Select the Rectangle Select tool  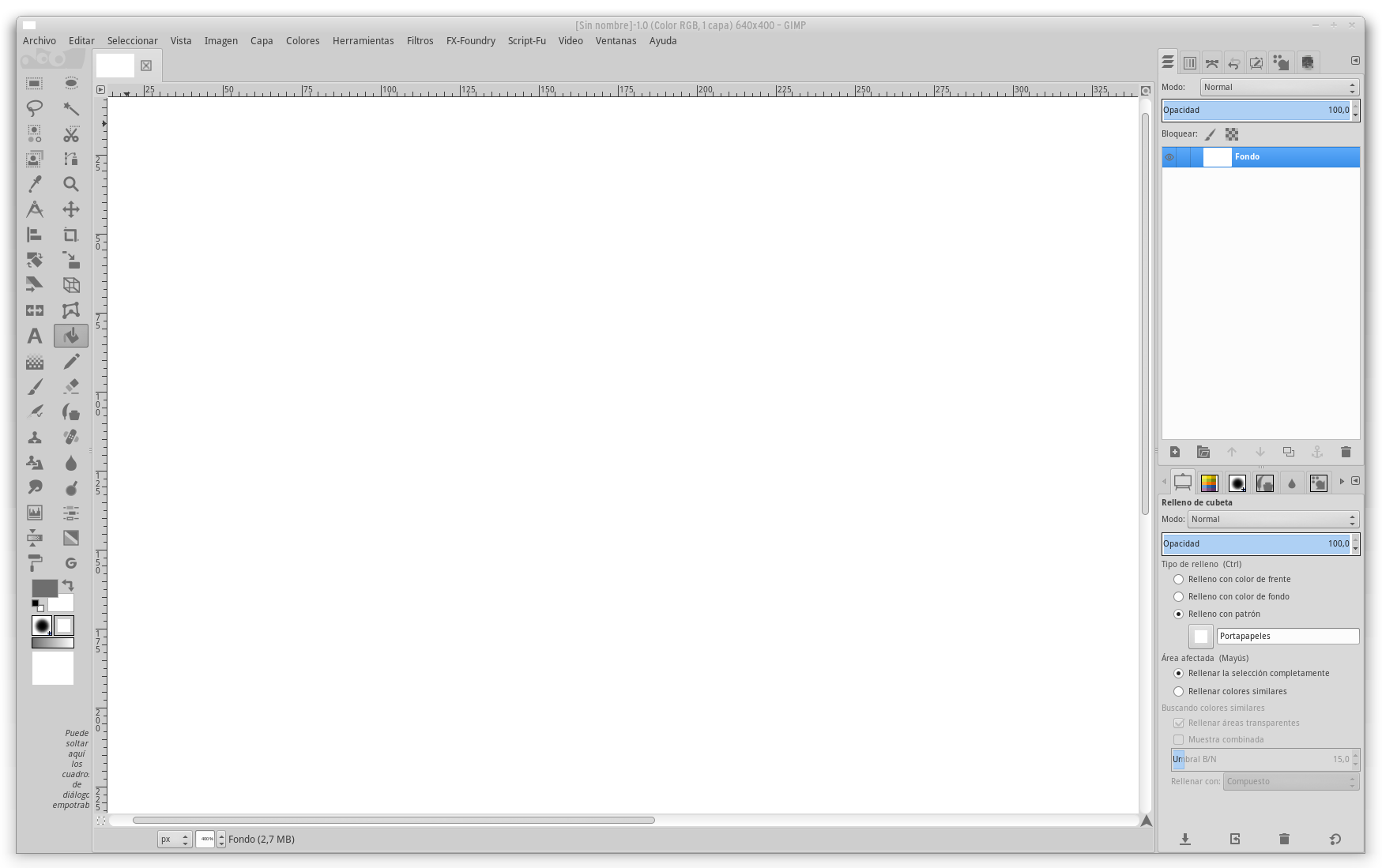point(35,83)
